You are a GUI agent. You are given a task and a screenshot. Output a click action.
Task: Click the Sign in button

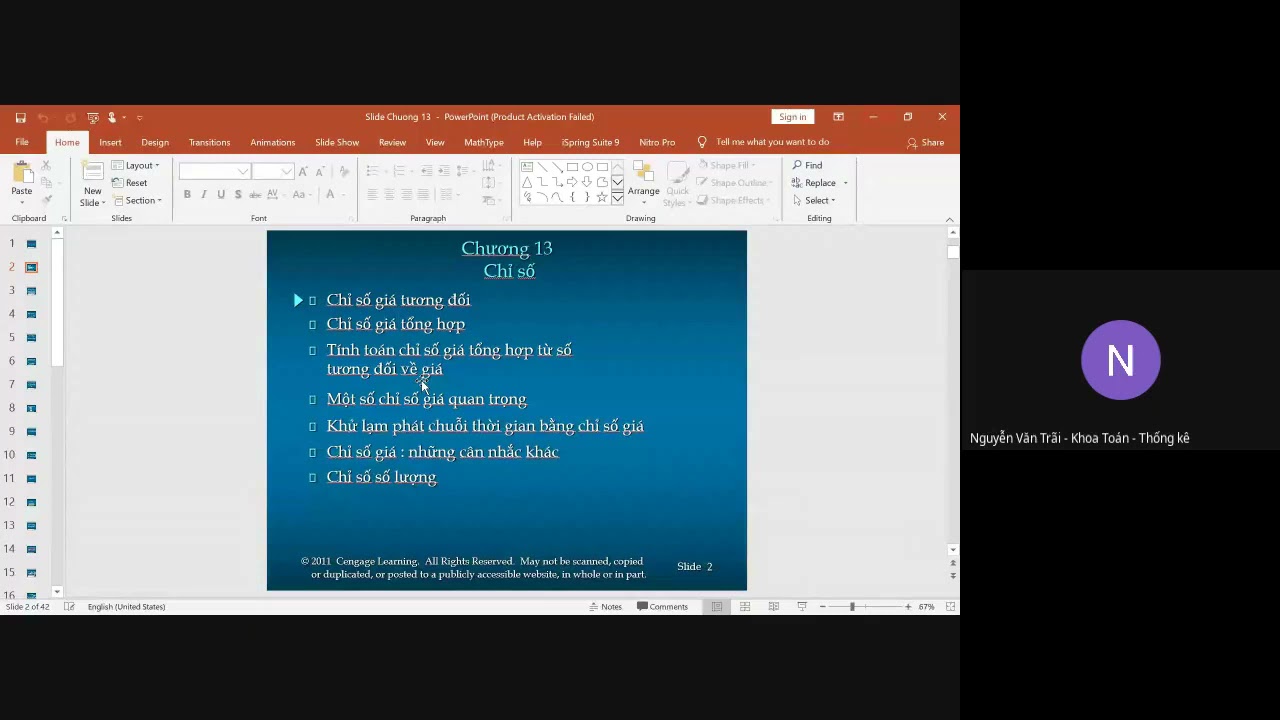[x=792, y=117]
